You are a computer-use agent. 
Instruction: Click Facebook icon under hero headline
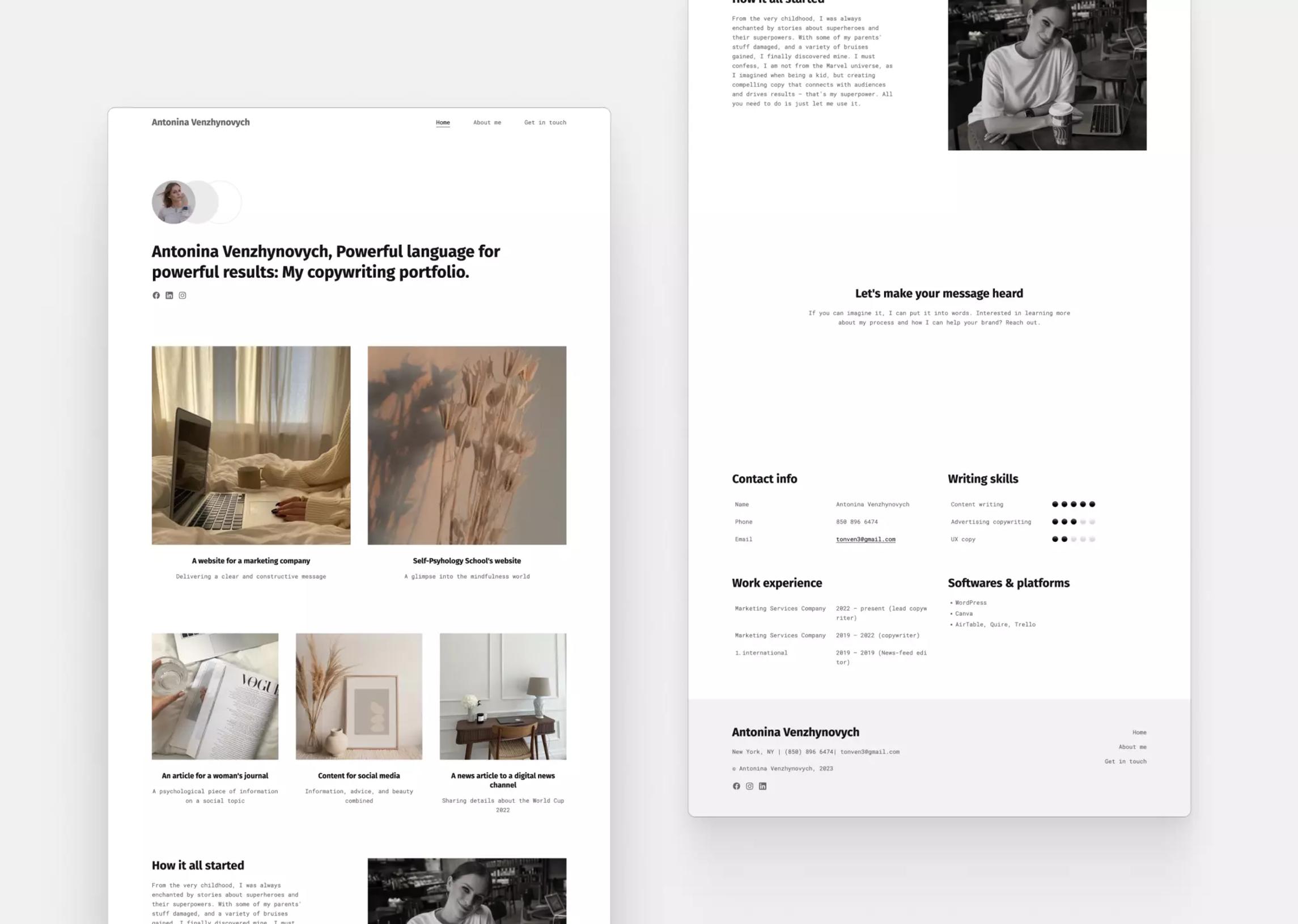pyautogui.click(x=156, y=295)
